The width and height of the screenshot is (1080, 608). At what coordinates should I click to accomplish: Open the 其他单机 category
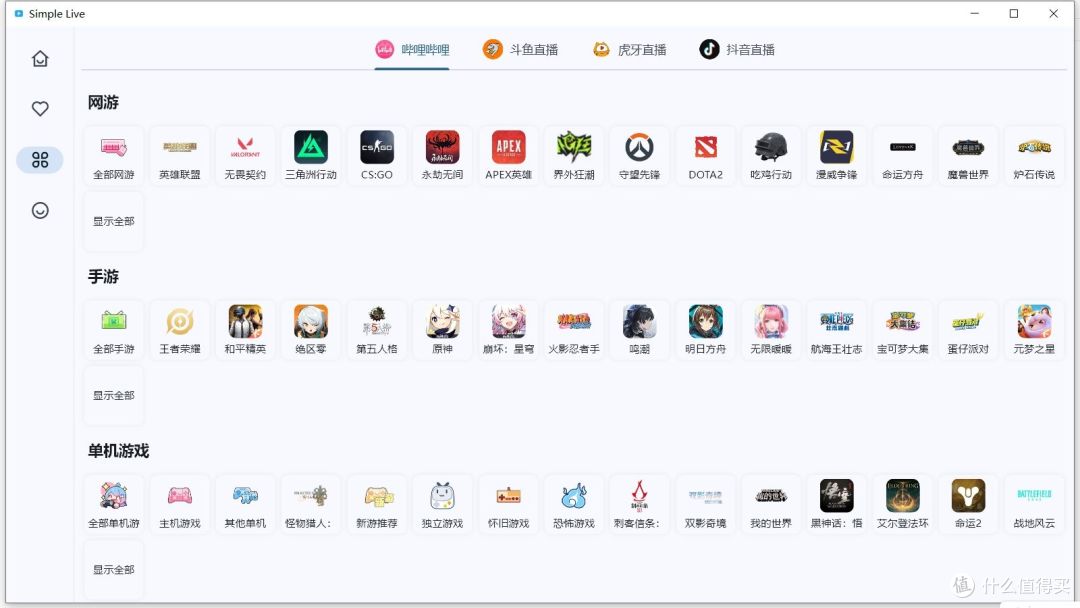click(245, 504)
